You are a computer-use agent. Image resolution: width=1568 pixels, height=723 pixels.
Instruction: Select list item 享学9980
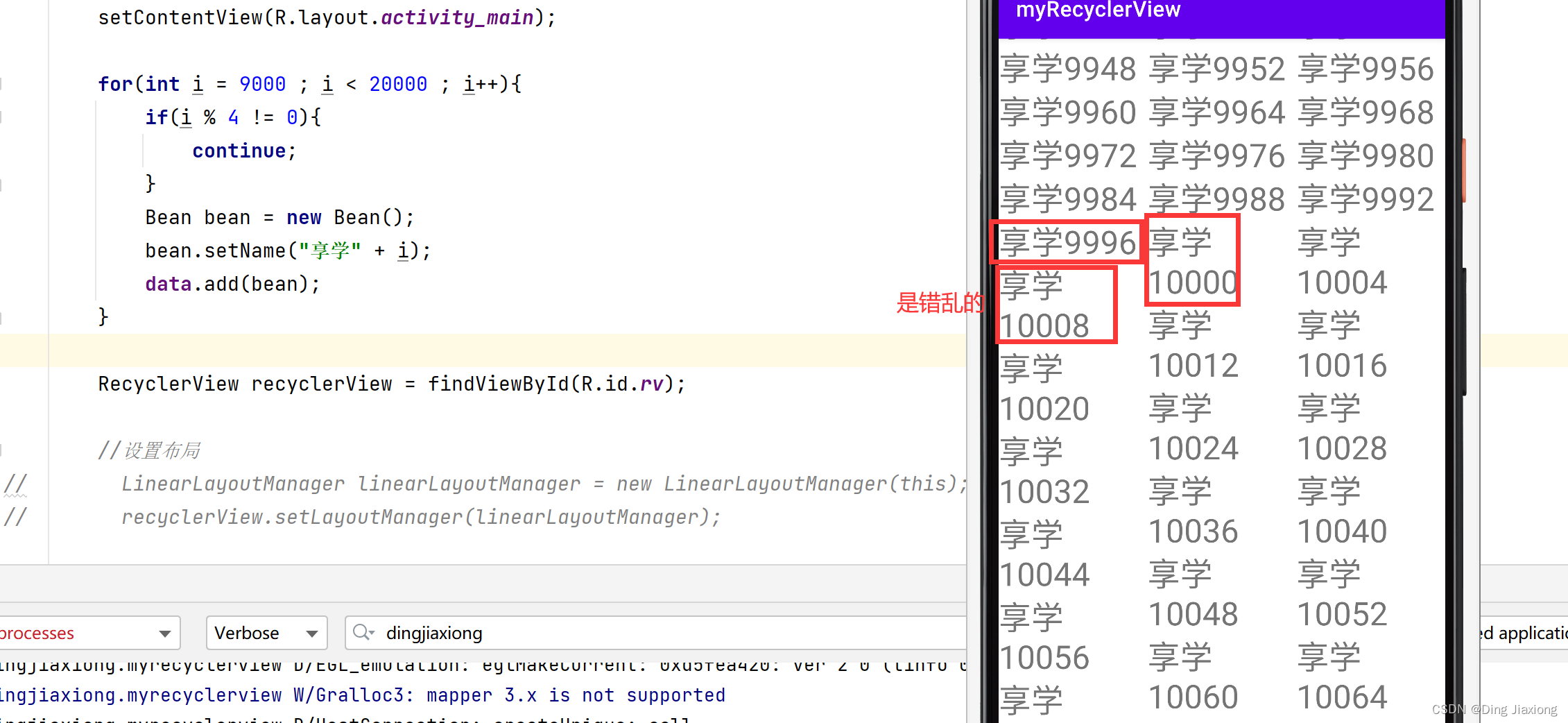[1365, 156]
